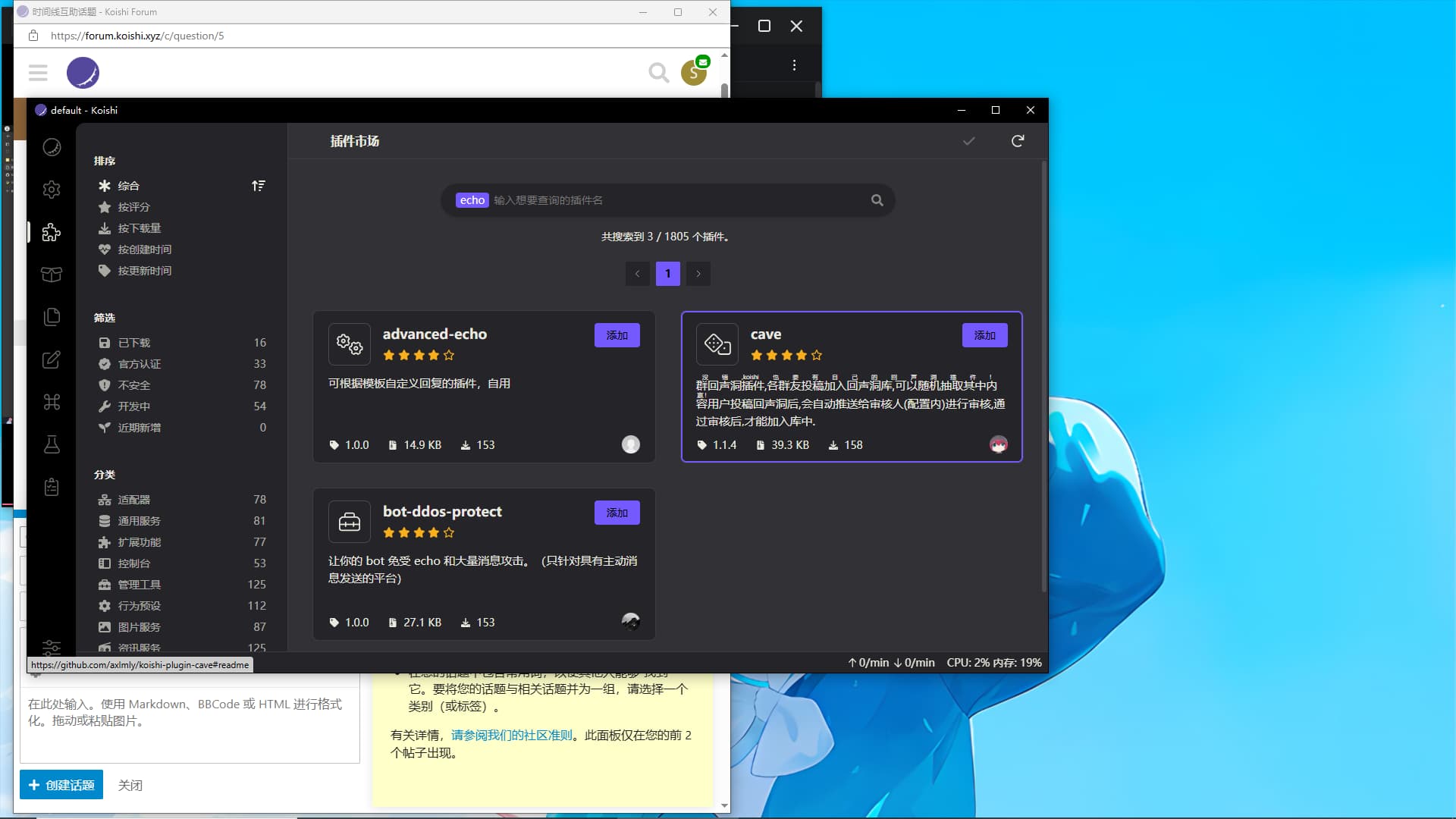Screen dimensions: 1456x819
Task: Open the forum hamburger menu
Action: (x=38, y=73)
